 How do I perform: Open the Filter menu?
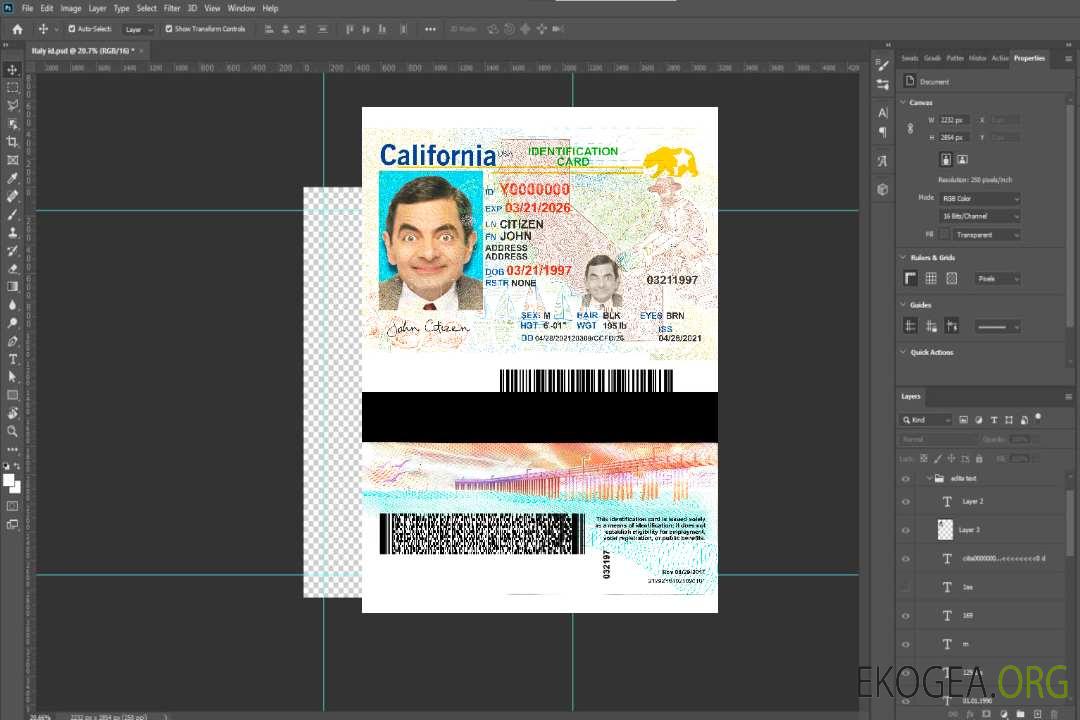tap(172, 8)
